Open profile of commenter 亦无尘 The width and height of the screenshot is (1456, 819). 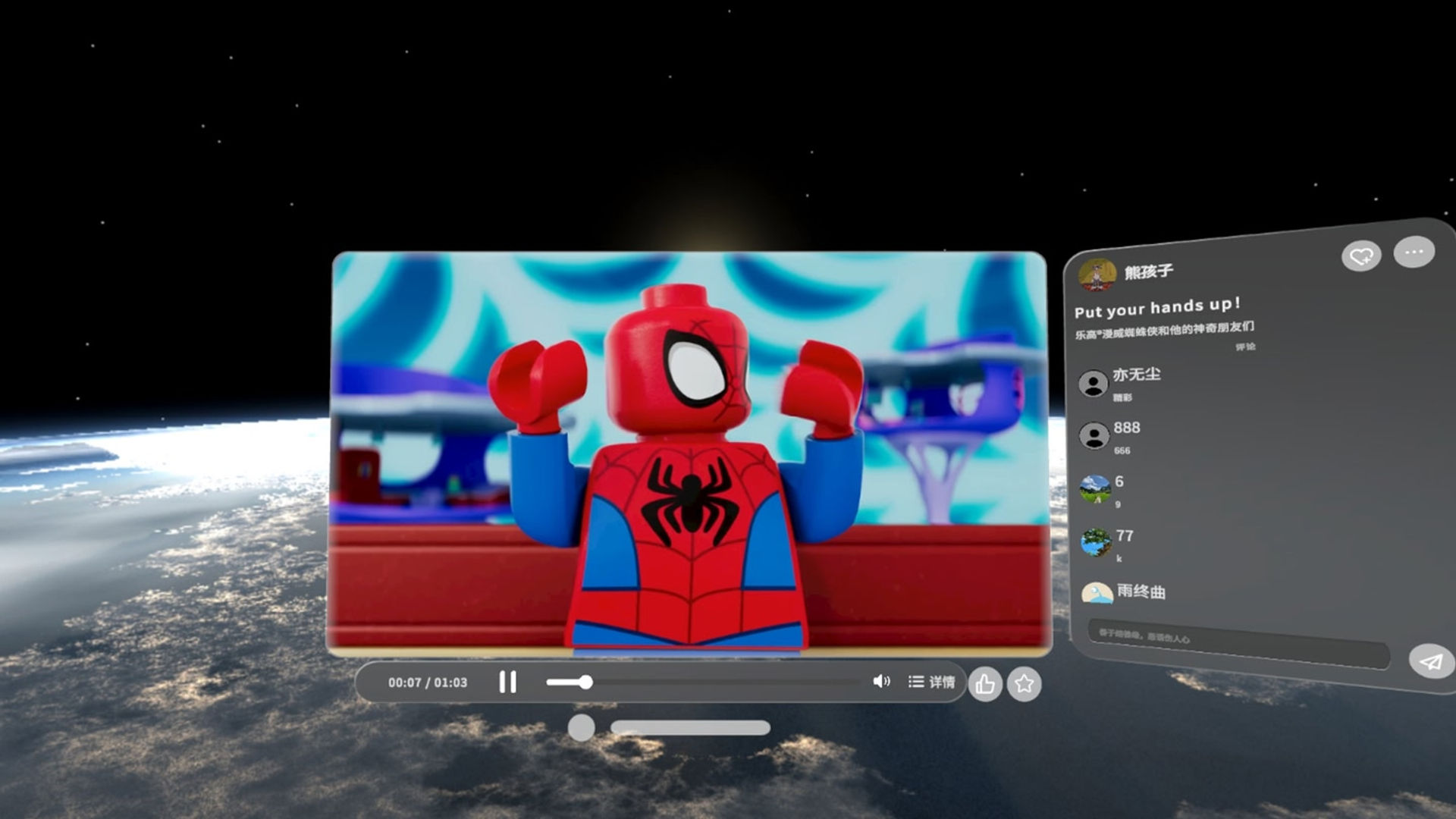1093,384
